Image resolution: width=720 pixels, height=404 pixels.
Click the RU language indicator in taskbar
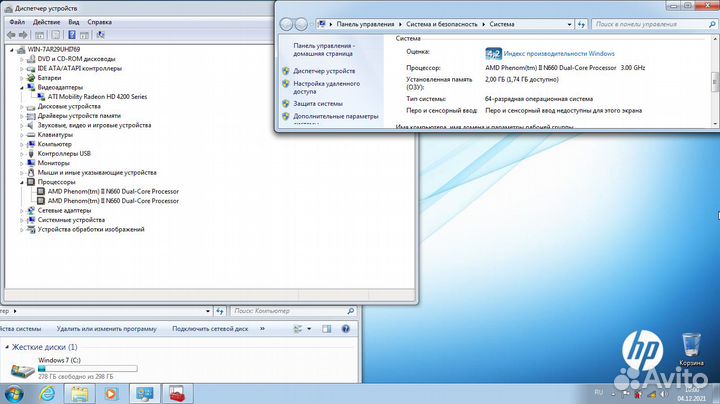599,392
